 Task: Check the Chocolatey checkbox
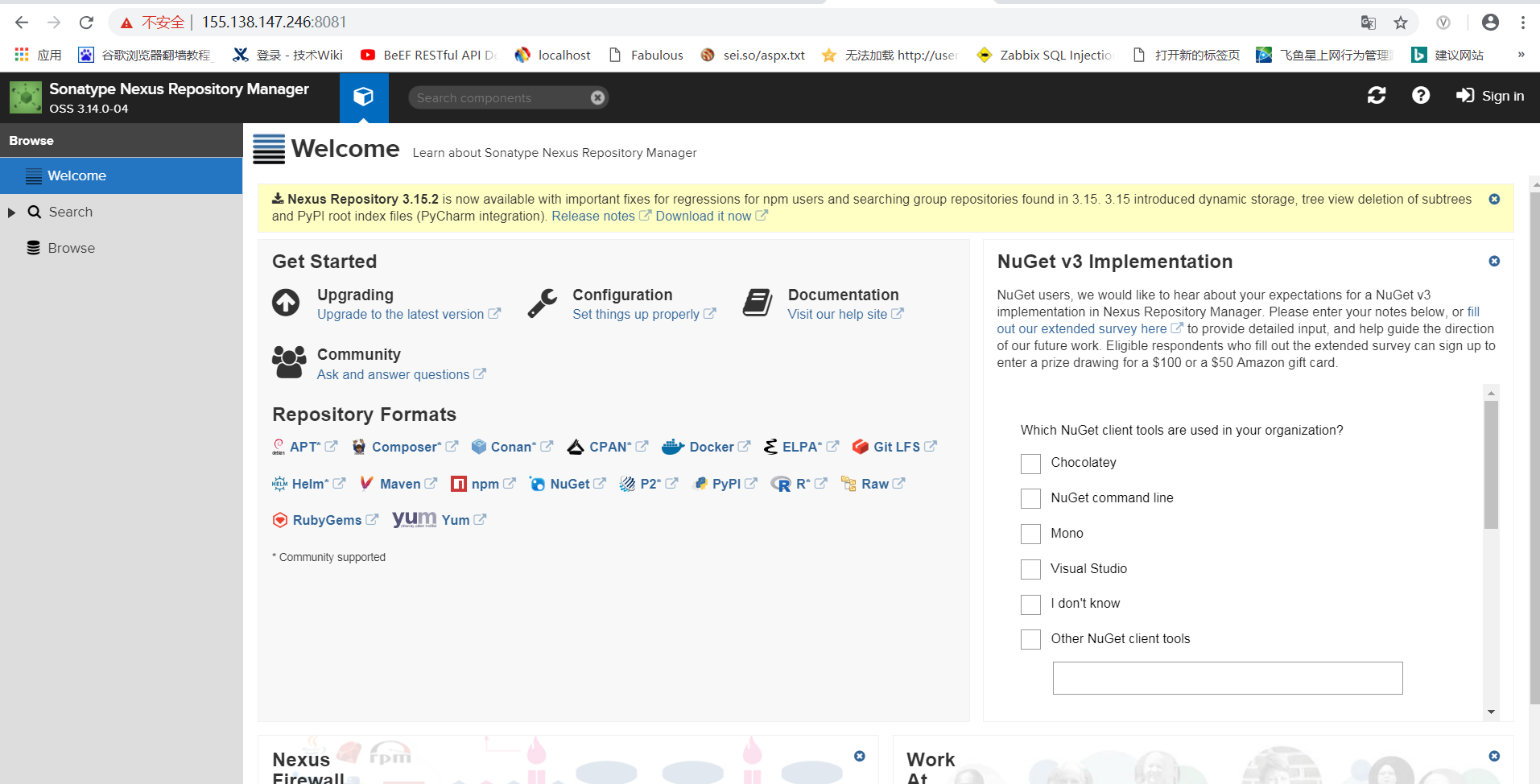click(1030, 464)
